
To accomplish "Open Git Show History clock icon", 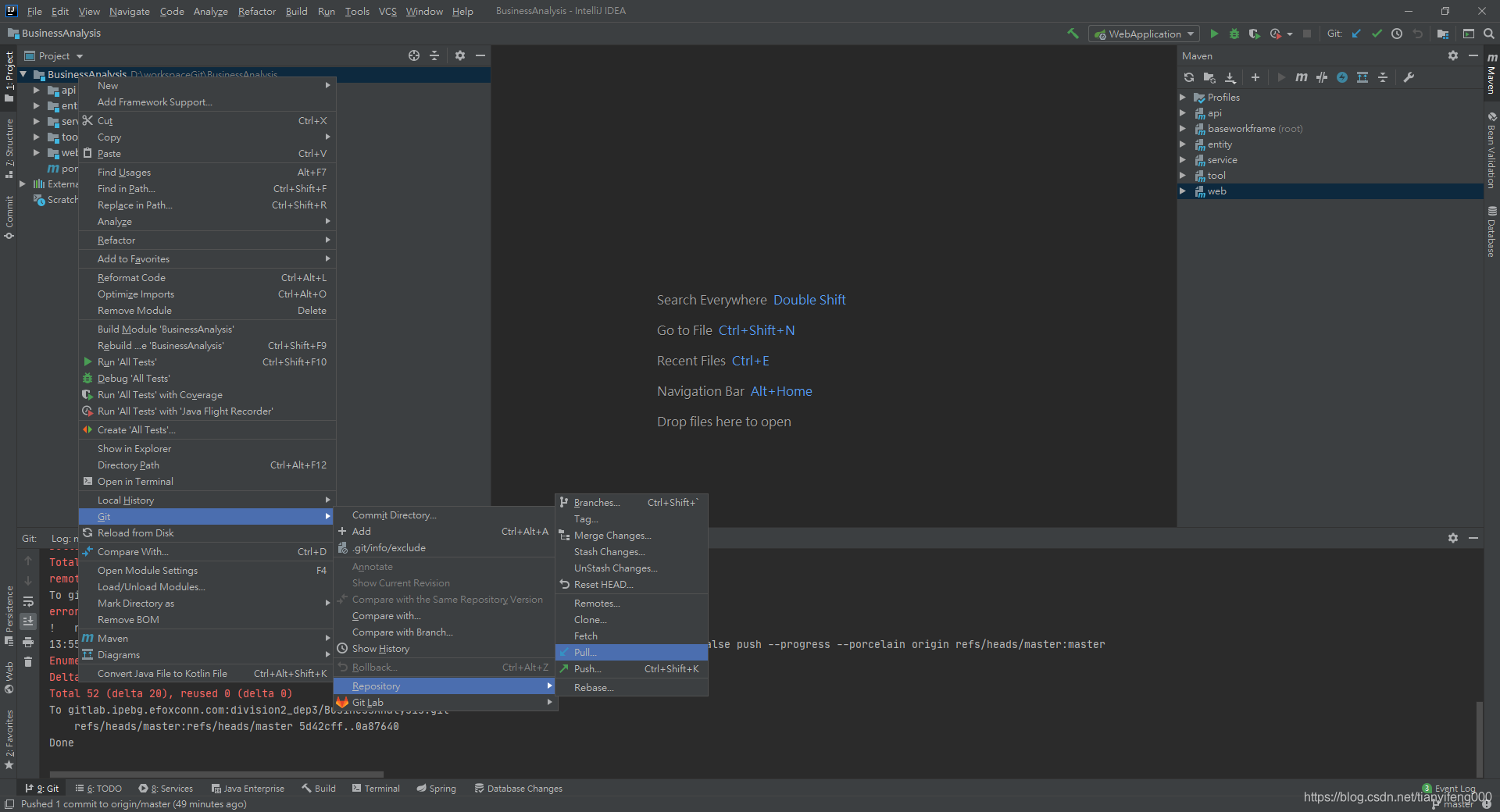I will click(x=1397, y=34).
